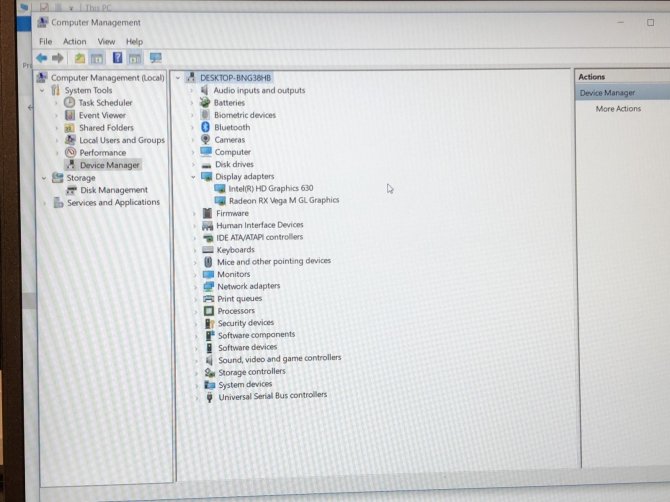Click the Back arrow toolbar icon
Screen dimensions: 670x502
click(41, 58)
